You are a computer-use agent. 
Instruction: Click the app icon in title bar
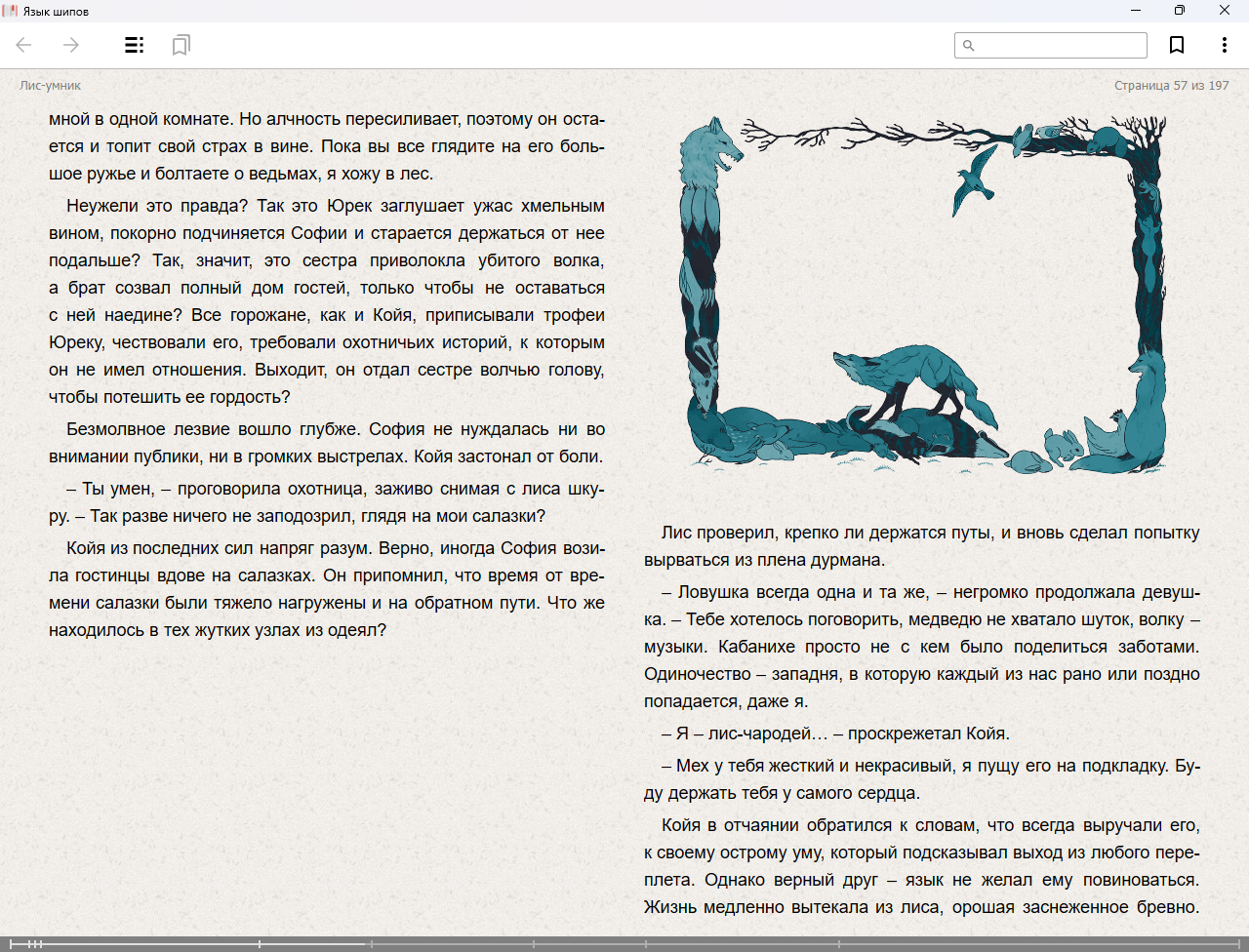point(11,11)
